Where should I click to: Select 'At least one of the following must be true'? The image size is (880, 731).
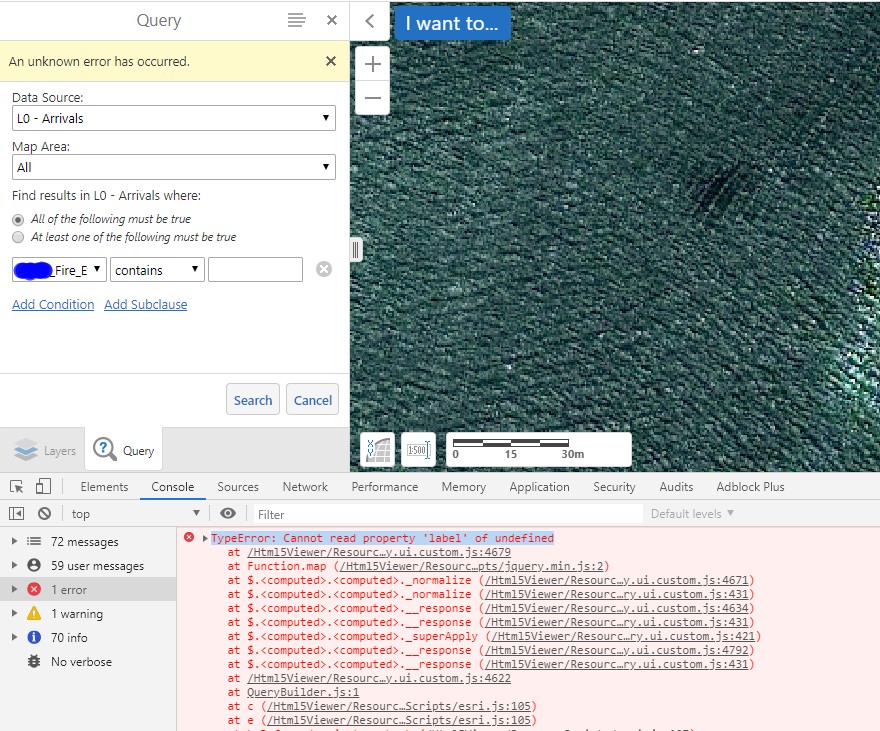click(x=18, y=237)
